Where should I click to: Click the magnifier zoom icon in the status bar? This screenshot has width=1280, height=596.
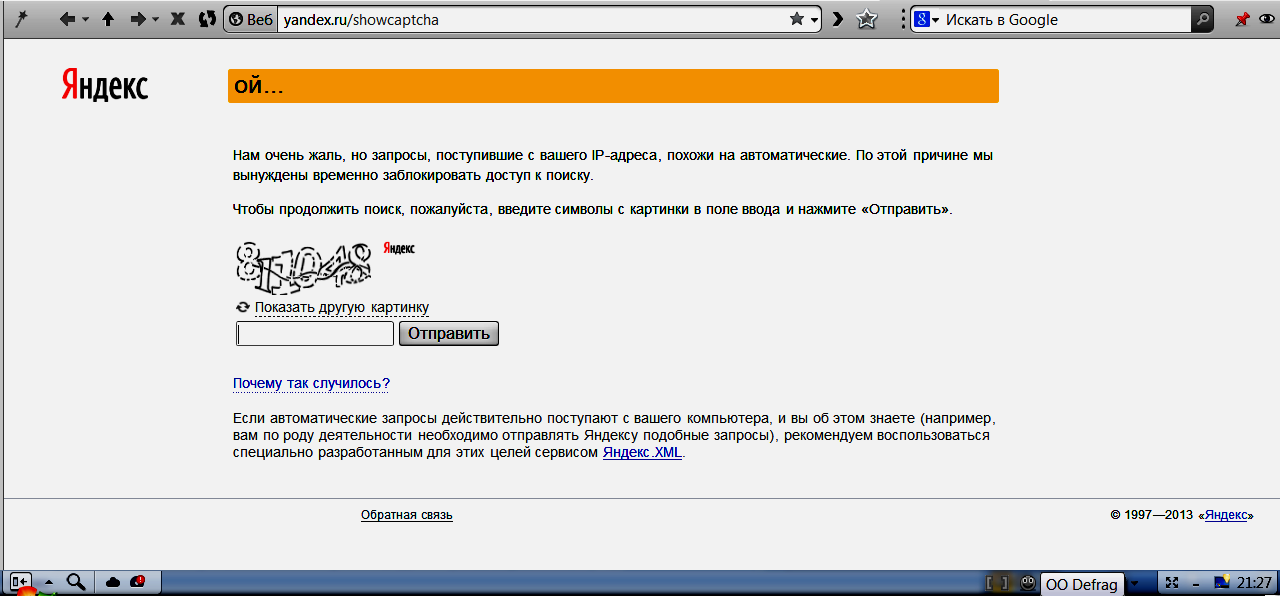[x=76, y=582]
